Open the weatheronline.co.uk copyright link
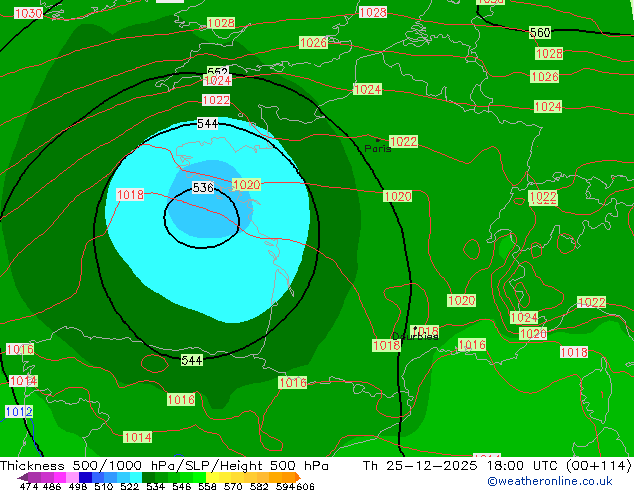 coord(550,481)
